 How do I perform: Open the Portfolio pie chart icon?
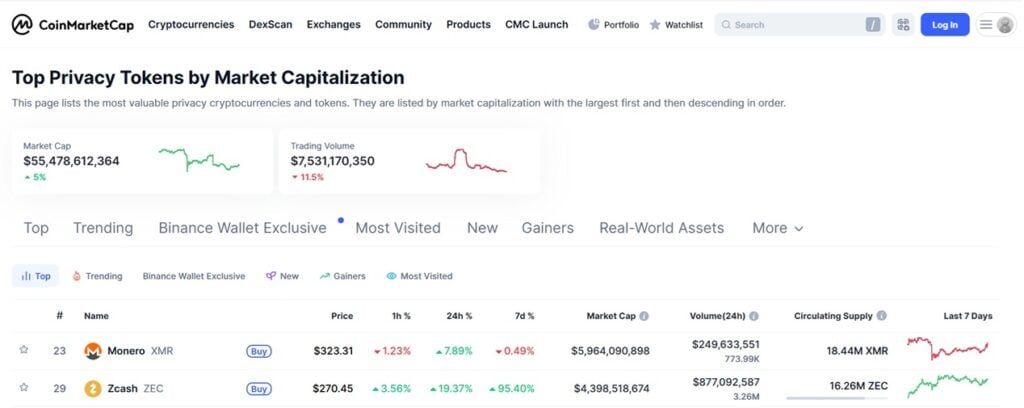pyautogui.click(x=594, y=25)
